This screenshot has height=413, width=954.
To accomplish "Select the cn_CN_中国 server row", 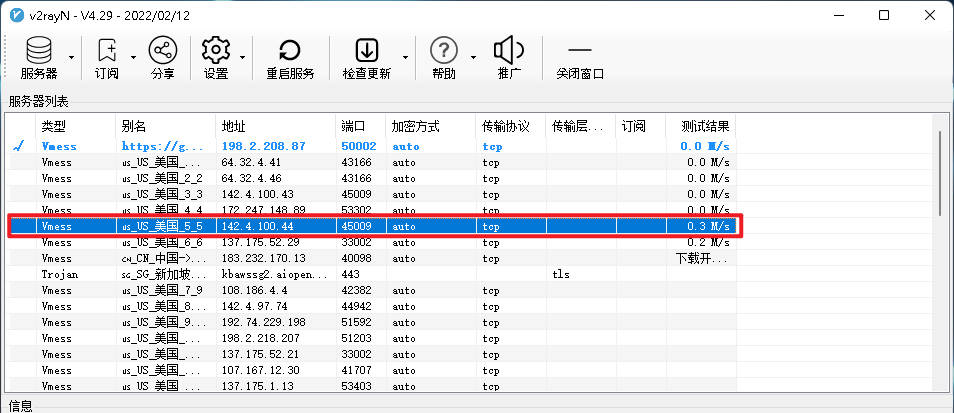I will pyautogui.click(x=371, y=259).
